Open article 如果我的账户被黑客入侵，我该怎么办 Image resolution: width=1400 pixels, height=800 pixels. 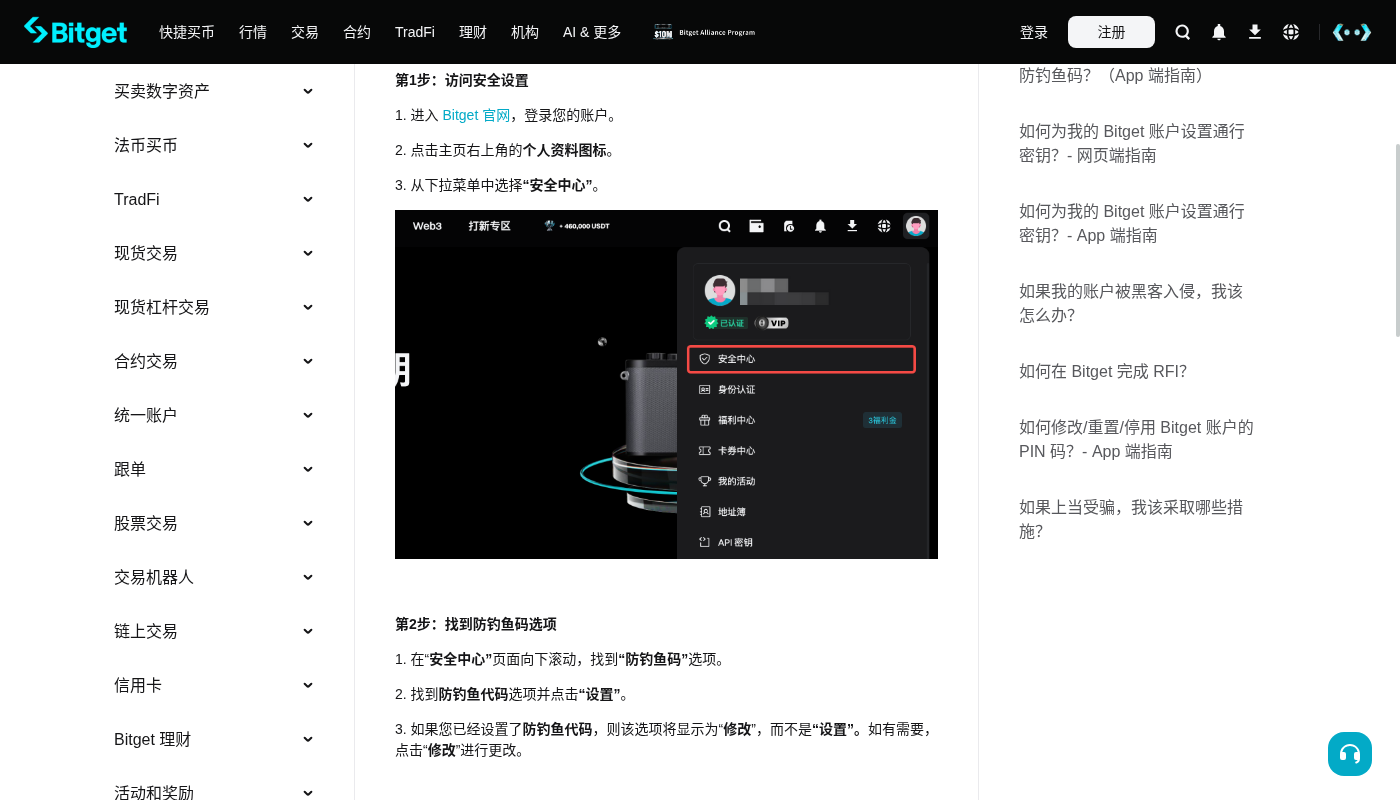tap(1131, 303)
